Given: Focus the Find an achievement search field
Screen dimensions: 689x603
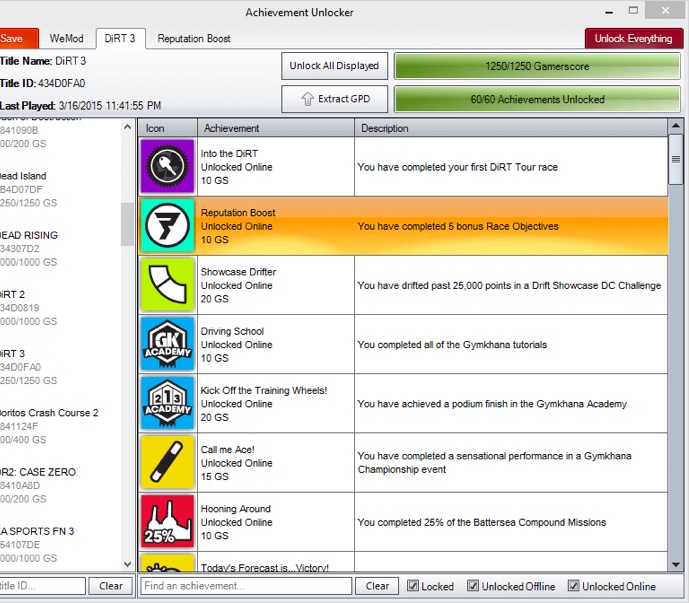Looking at the screenshot, I should click(246, 586).
